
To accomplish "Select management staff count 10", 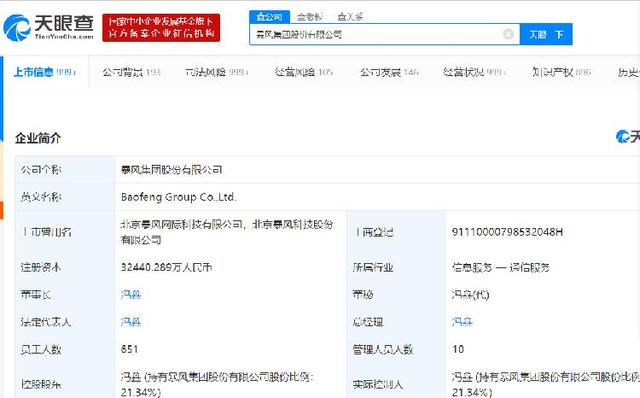I will 458,349.
